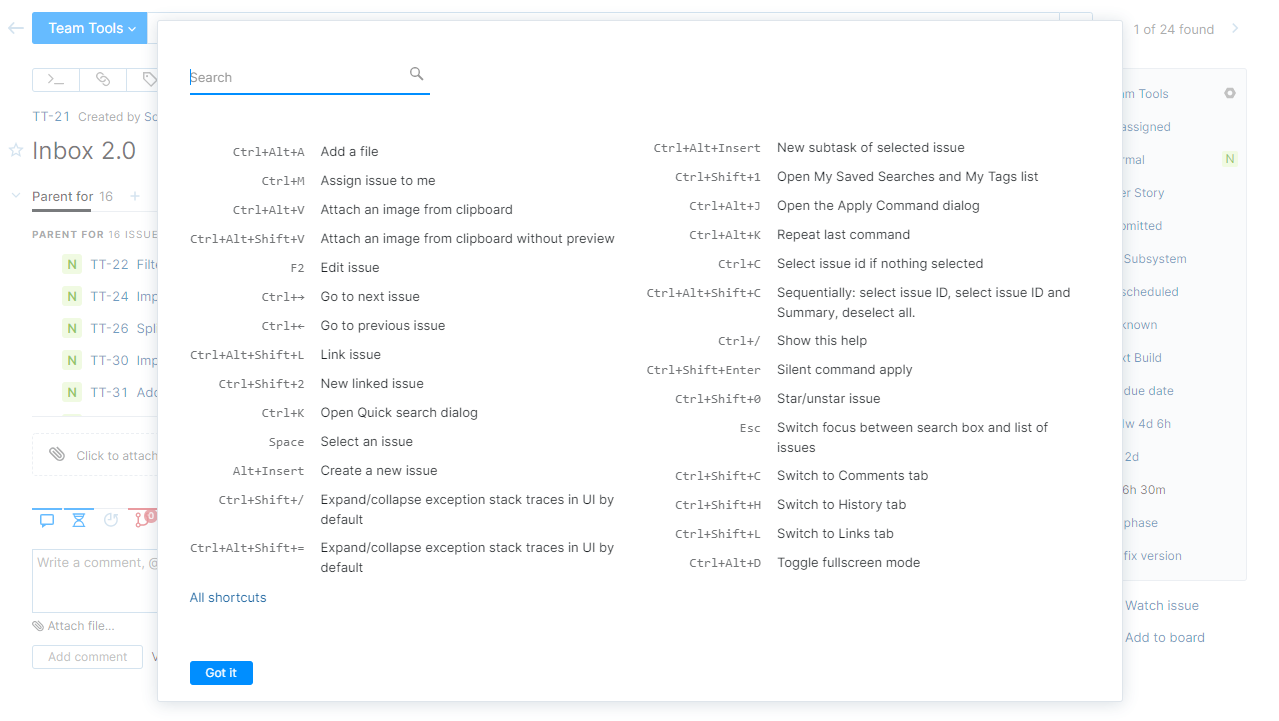Open the Team Tools project dropdown
Screen dimensions: 1279x721
(89, 28)
